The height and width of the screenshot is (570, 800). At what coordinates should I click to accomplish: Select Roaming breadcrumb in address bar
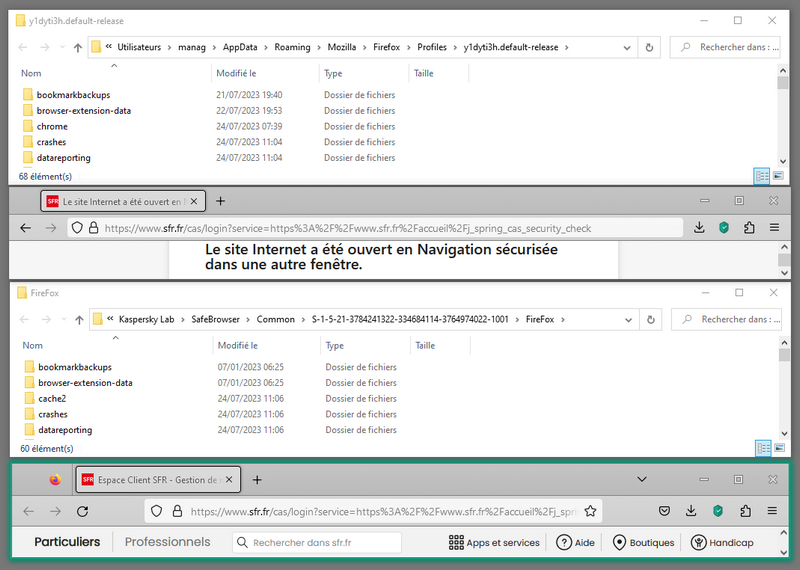point(292,47)
